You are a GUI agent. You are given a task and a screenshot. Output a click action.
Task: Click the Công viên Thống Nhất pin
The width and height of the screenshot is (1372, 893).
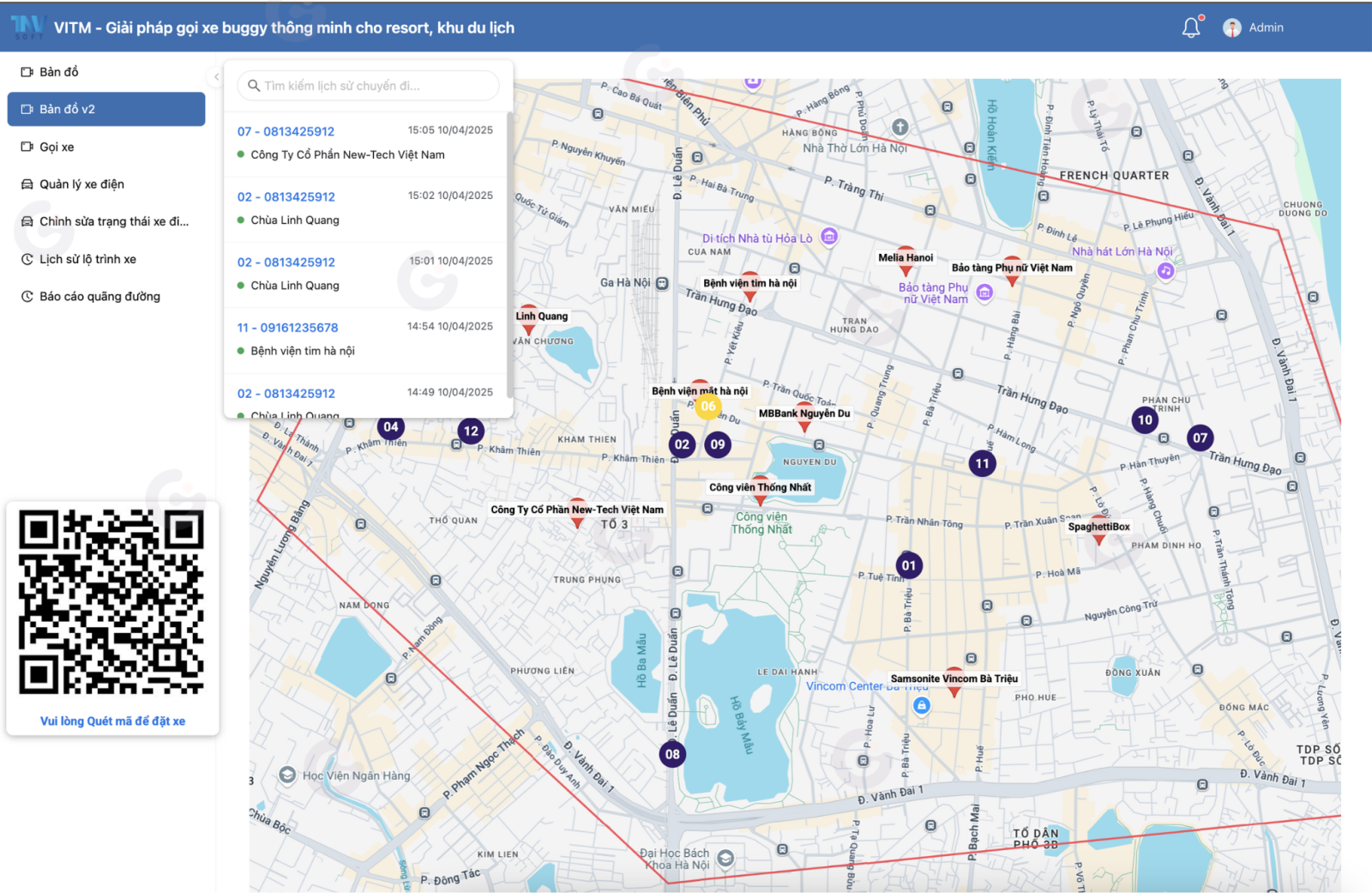click(x=760, y=491)
